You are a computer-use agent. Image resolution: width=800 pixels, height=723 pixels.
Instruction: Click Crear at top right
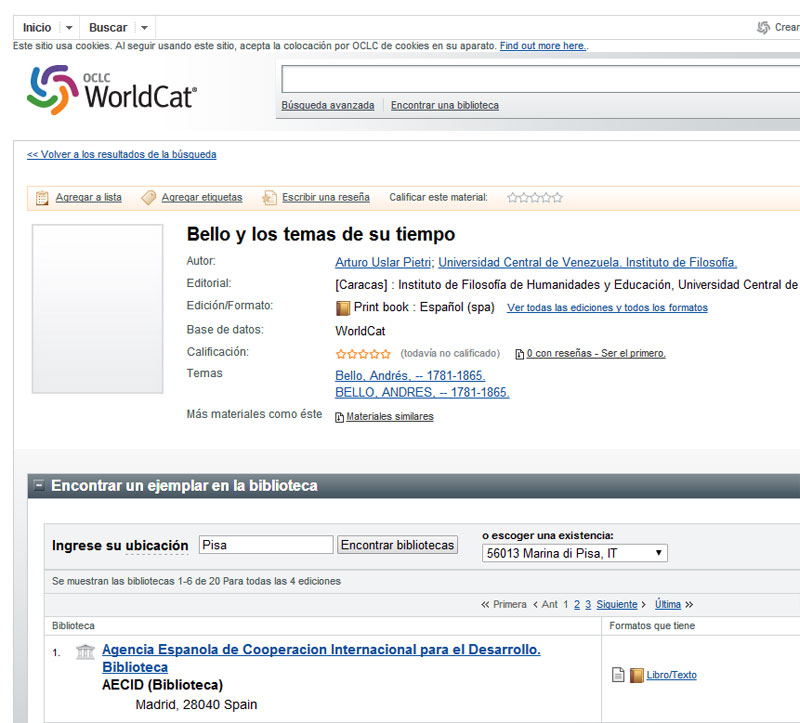pos(787,28)
